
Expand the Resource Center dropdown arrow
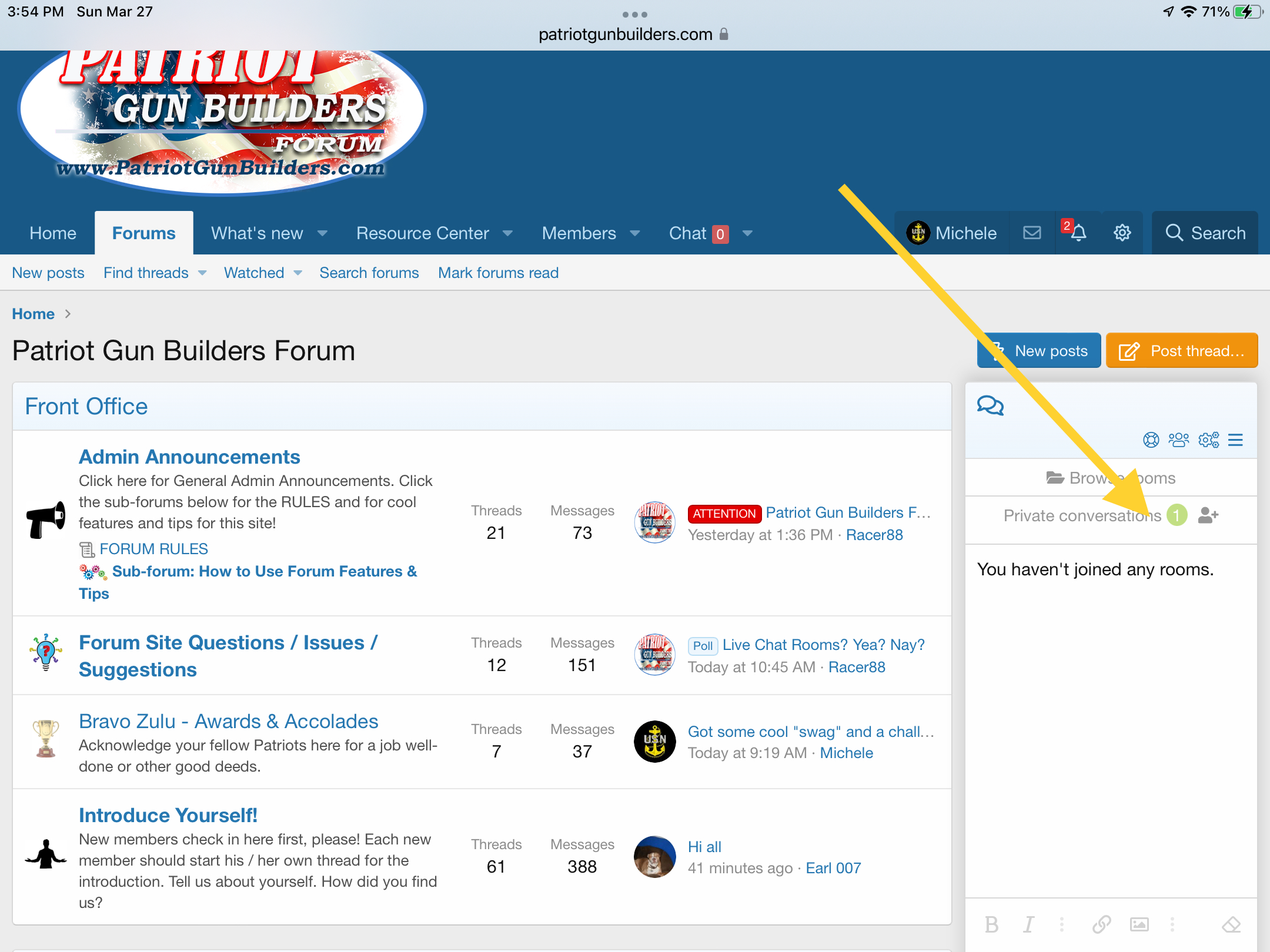pos(508,233)
